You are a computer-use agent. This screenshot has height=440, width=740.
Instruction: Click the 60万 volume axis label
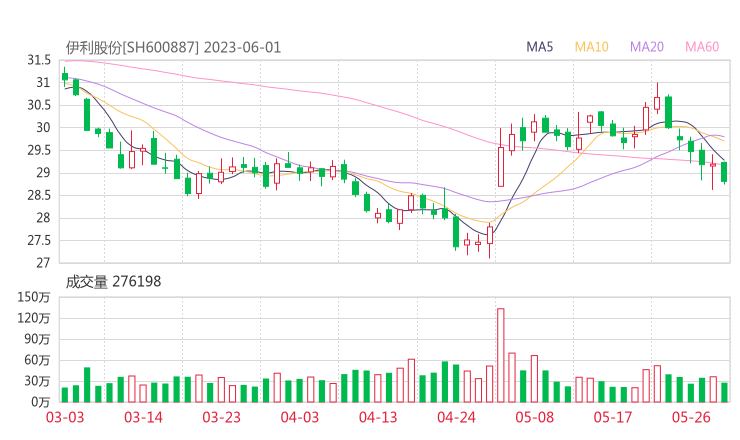[x=37, y=360]
